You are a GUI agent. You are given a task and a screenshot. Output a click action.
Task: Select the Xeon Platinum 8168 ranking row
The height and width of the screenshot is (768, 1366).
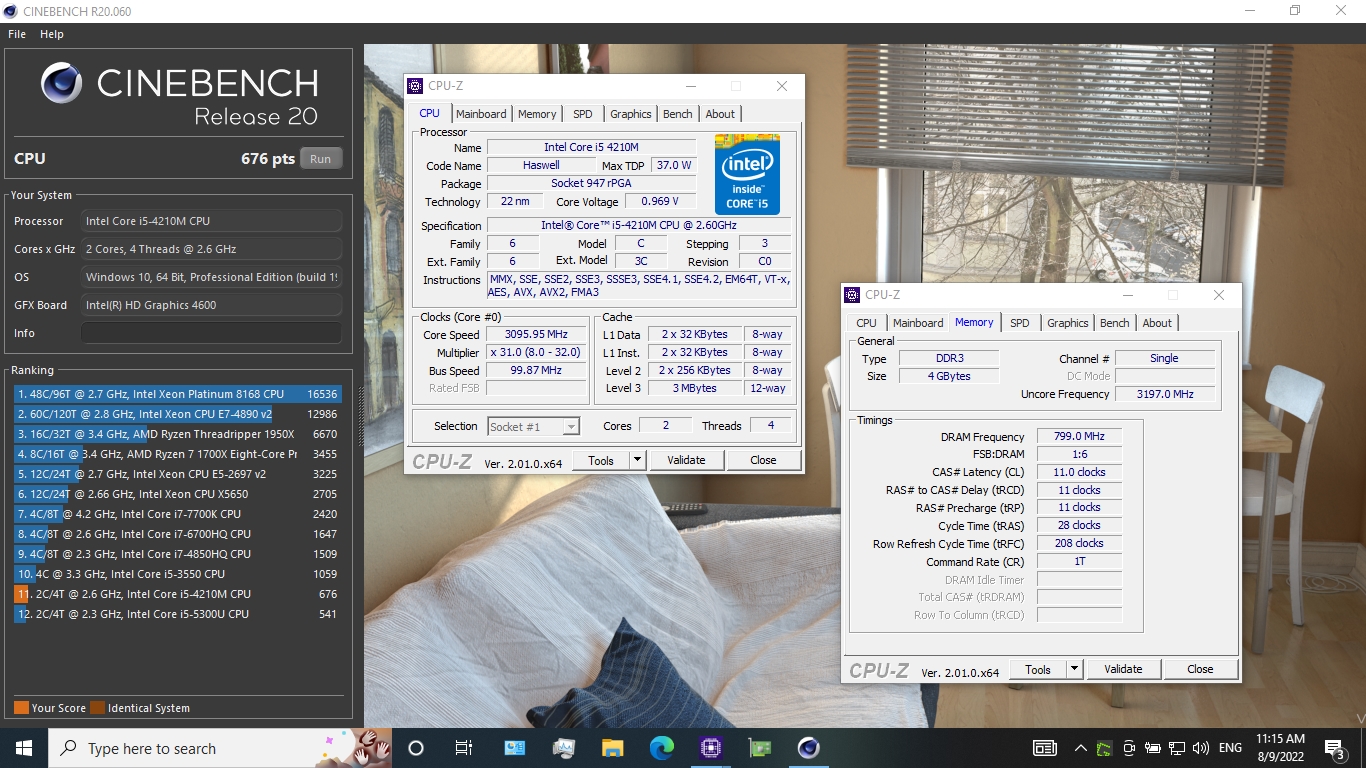(178, 394)
